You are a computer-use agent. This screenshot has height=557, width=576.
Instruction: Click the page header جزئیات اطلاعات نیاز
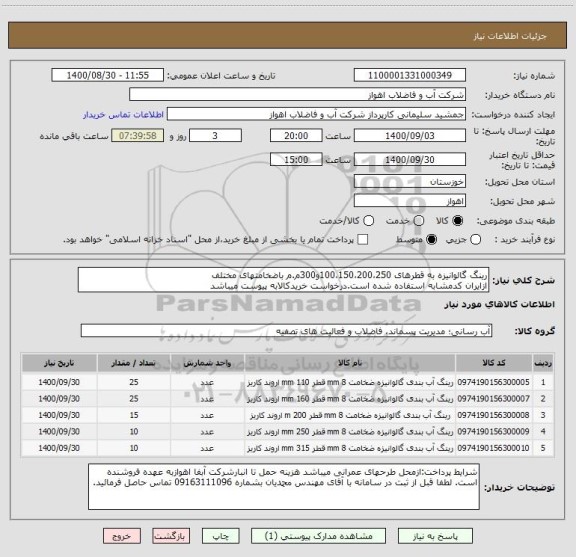[x=510, y=36]
